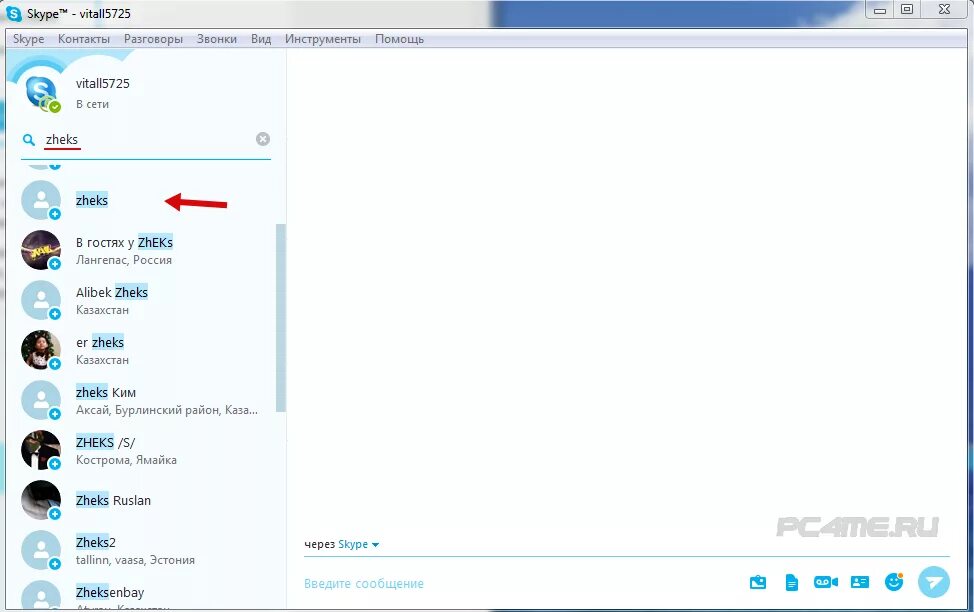Click avatar of Alibek Zheks
This screenshot has height=612, width=974.
pyautogui.click(x=41, y=300)
